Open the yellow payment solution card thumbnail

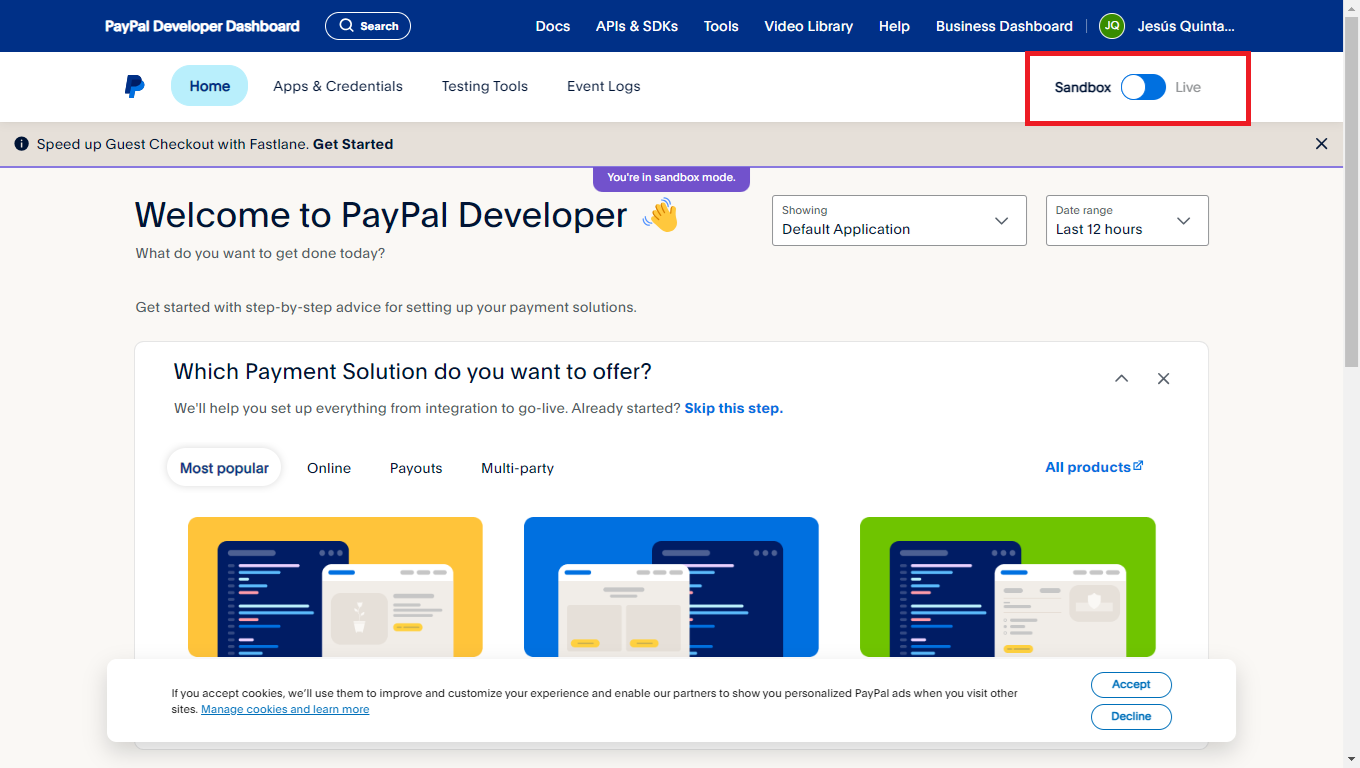point(335,587)
